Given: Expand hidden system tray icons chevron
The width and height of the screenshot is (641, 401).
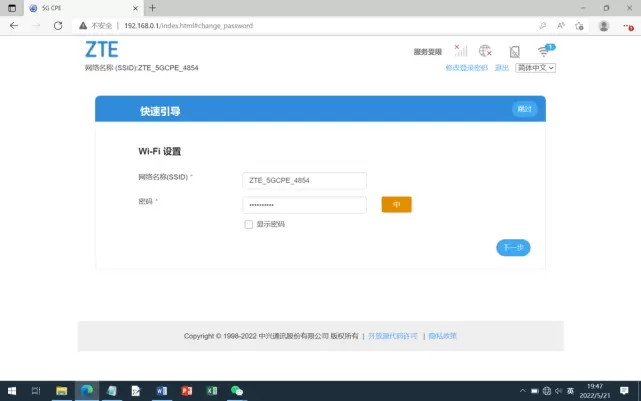Looking at the screenshot, I should [522, 390].
